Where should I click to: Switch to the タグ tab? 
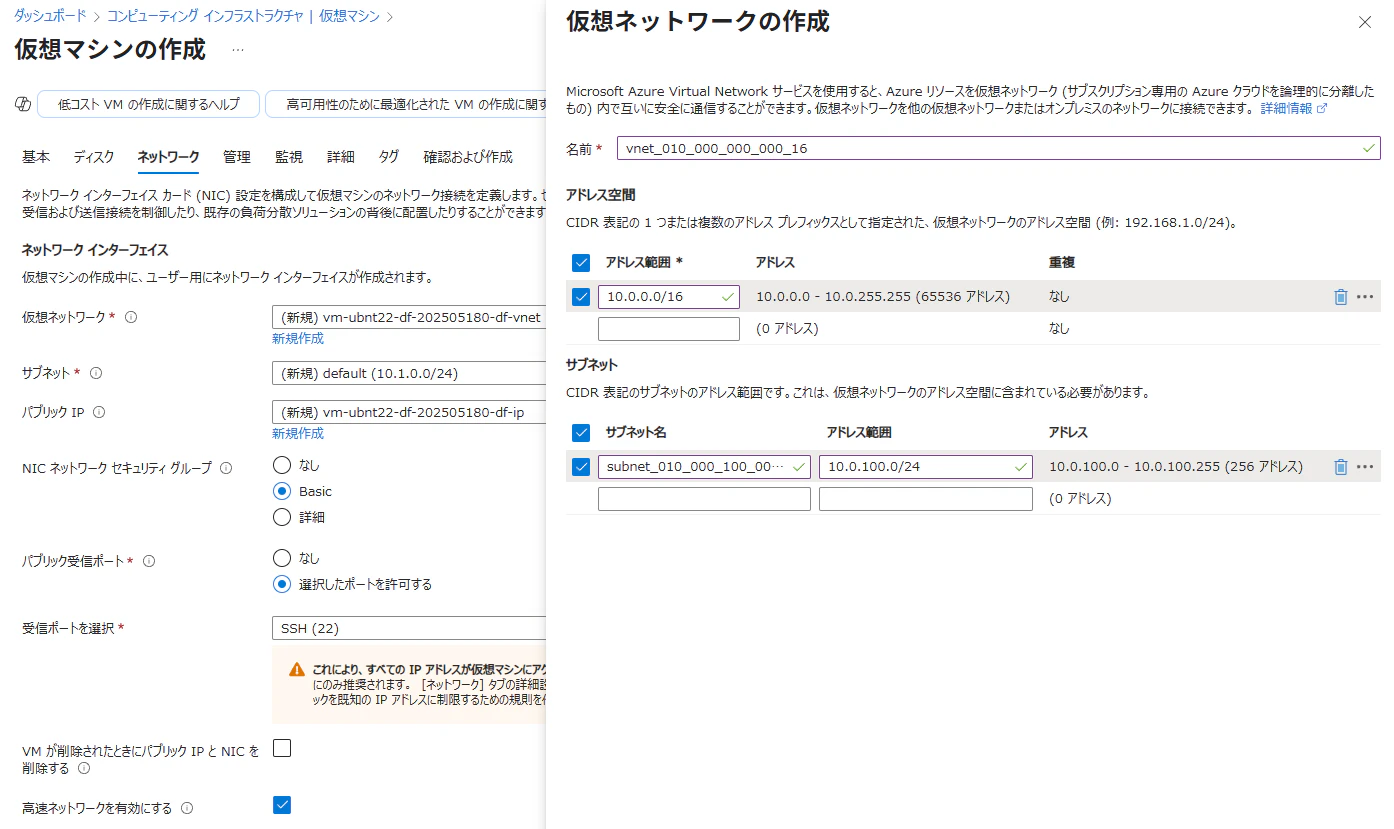[x=389, y=157]
